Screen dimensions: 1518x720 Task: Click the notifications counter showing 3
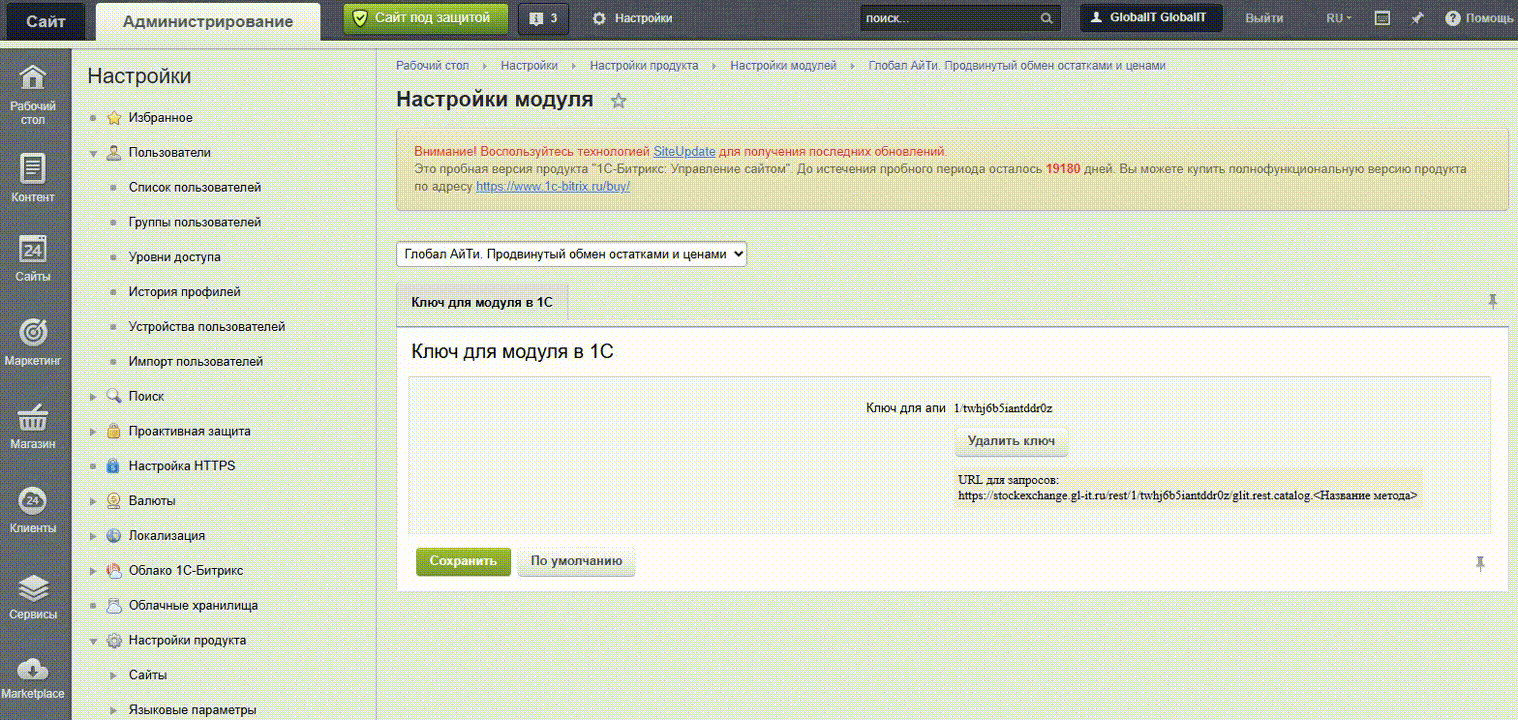(543, 19)
